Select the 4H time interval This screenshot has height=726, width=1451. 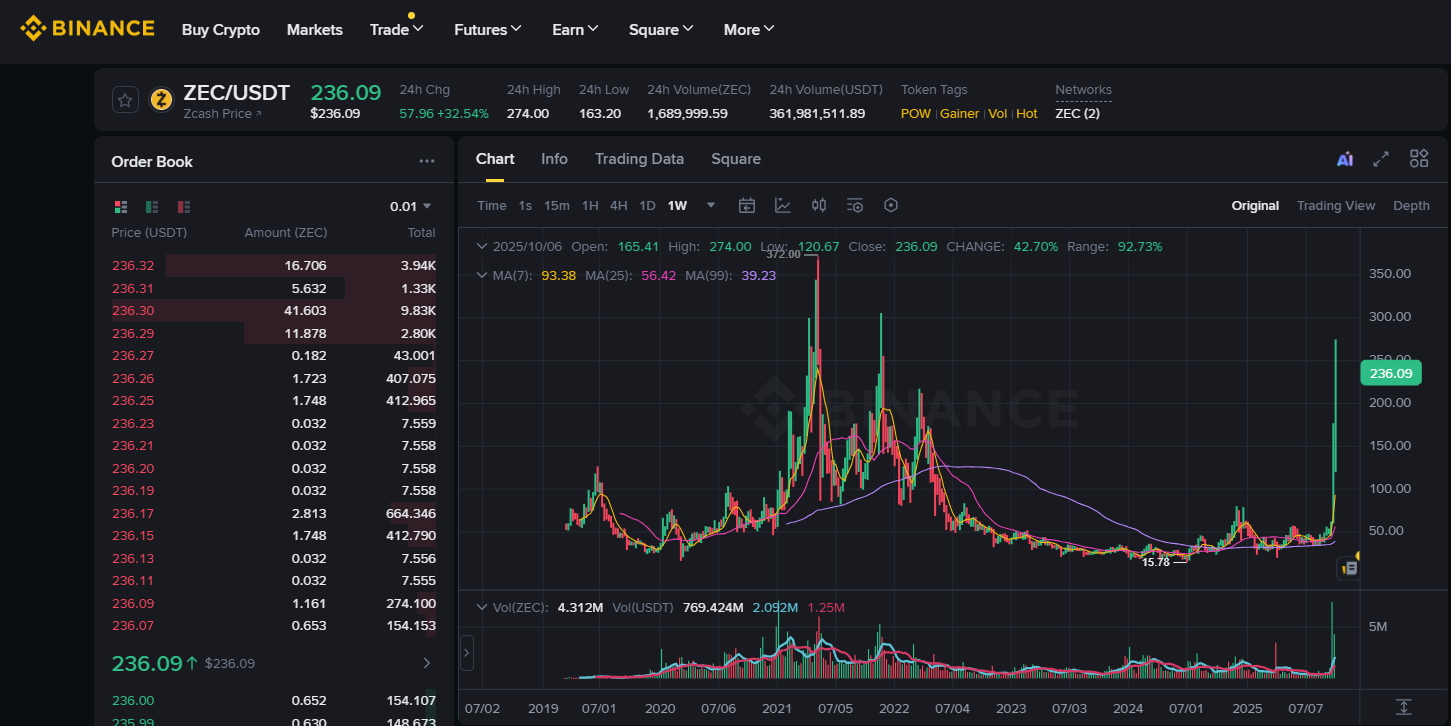pyautogui.click(x=619, y=206)
